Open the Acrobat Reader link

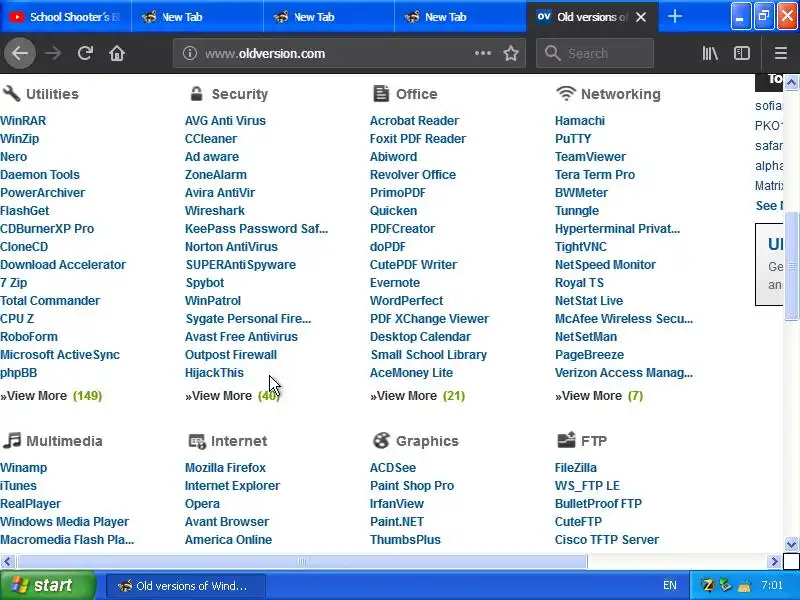414,120
